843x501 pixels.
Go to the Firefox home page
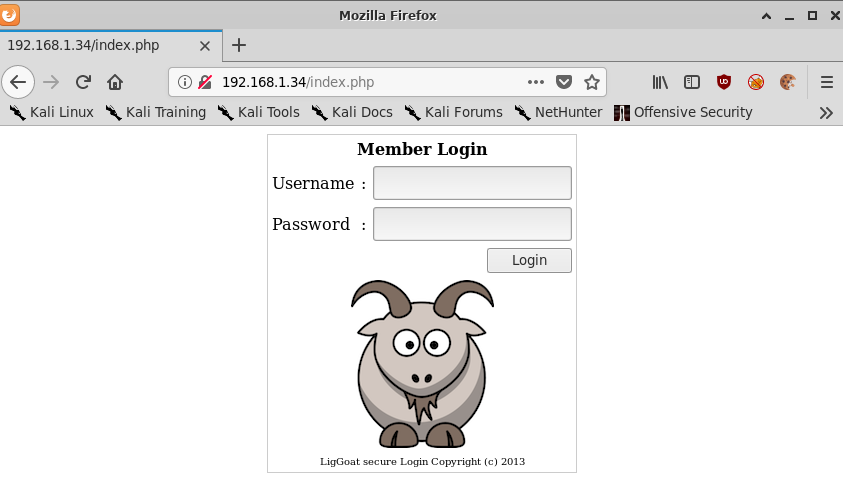115,82
